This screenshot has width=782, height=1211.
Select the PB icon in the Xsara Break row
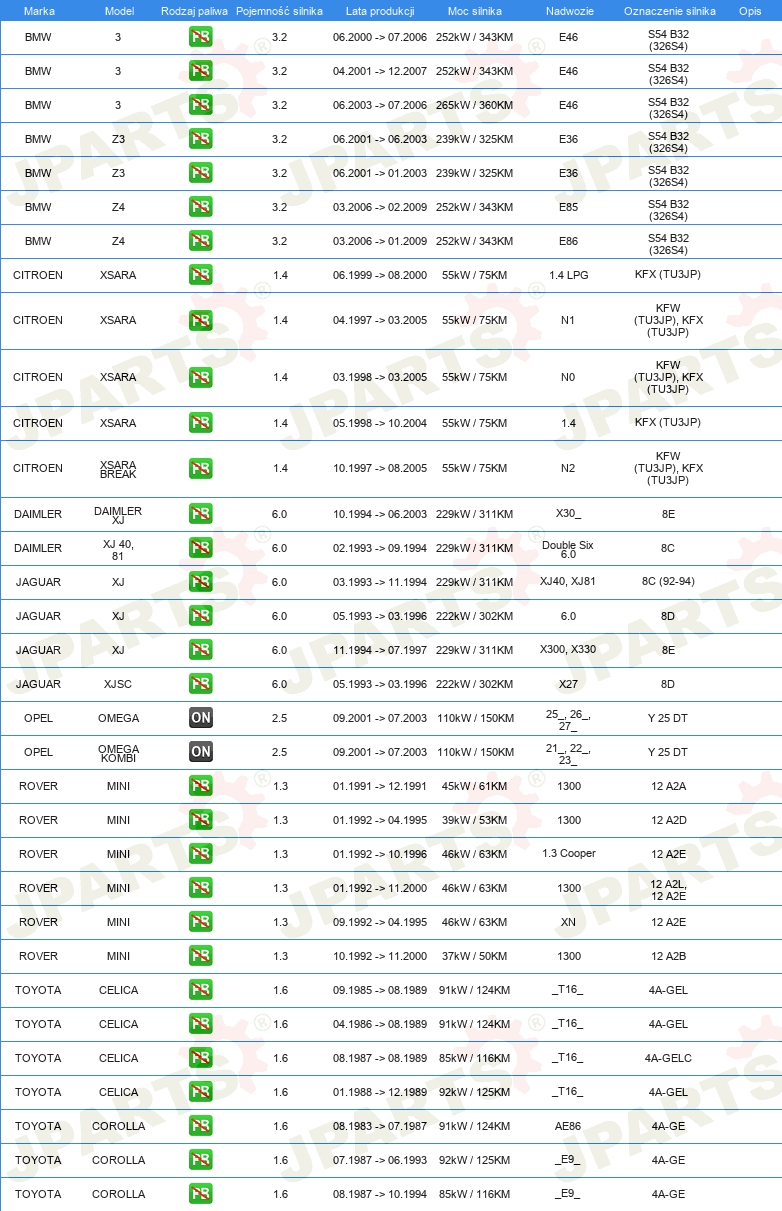coord(200,469)
